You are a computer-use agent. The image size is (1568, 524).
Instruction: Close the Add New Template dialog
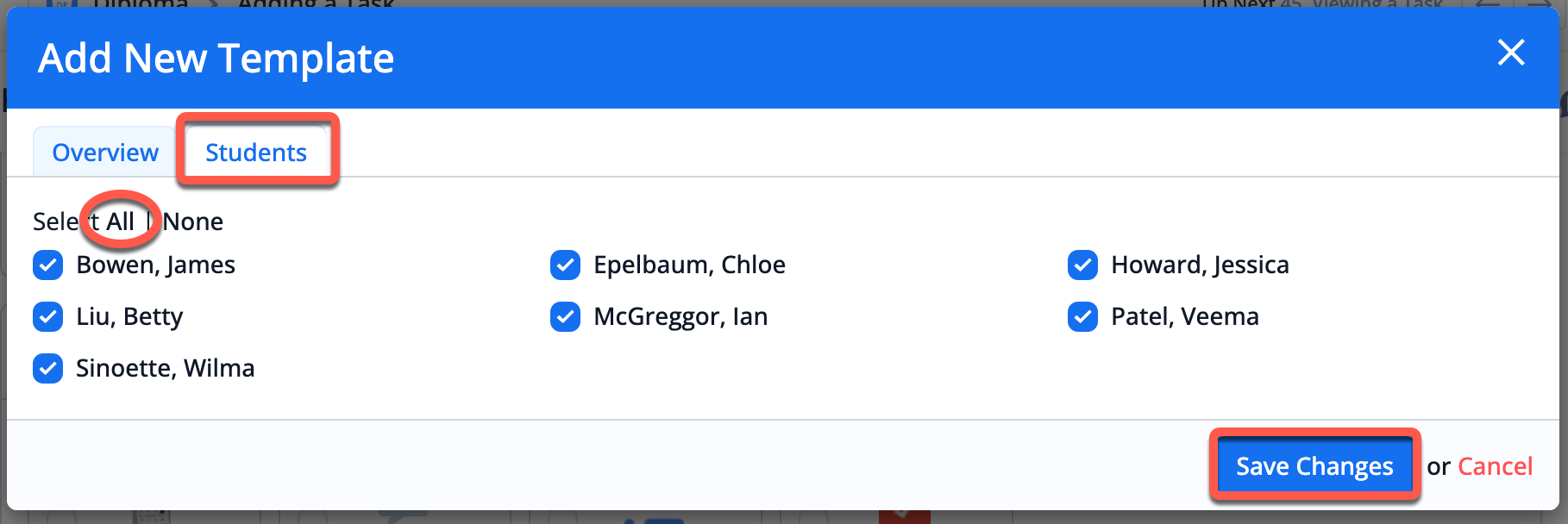1511,53
